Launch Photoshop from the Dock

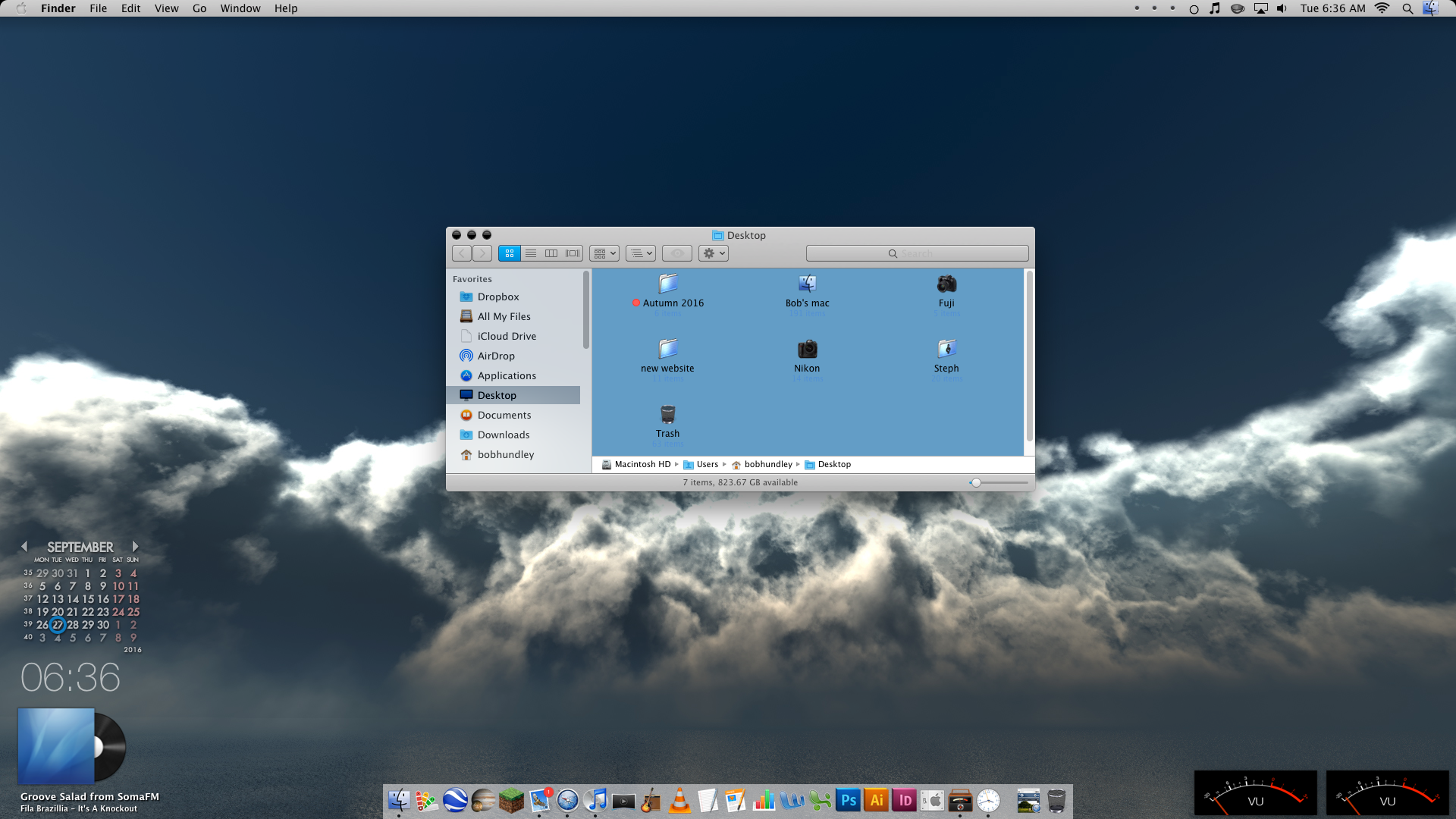tap(849, 800)
